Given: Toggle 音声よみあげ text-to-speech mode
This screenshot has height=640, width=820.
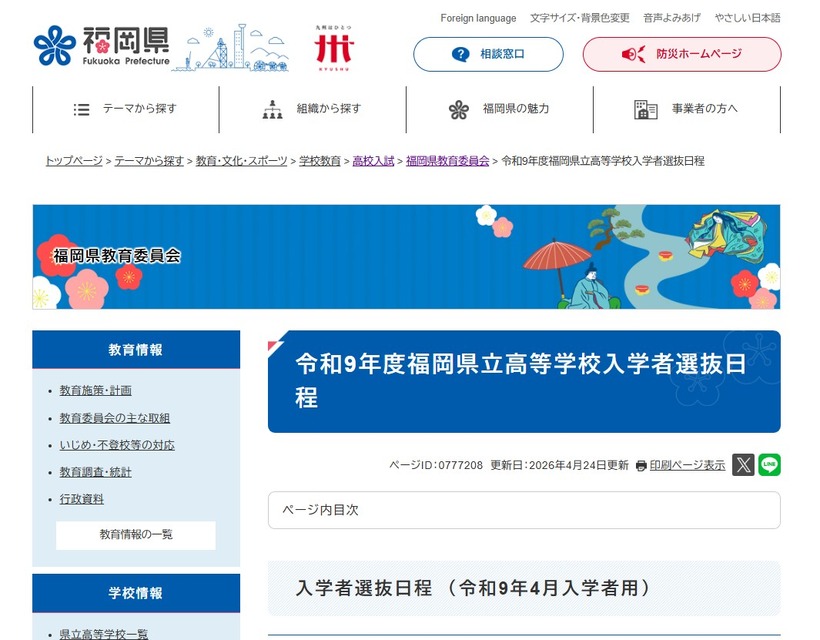Looking at the screenshot, I should pos(672,18).
